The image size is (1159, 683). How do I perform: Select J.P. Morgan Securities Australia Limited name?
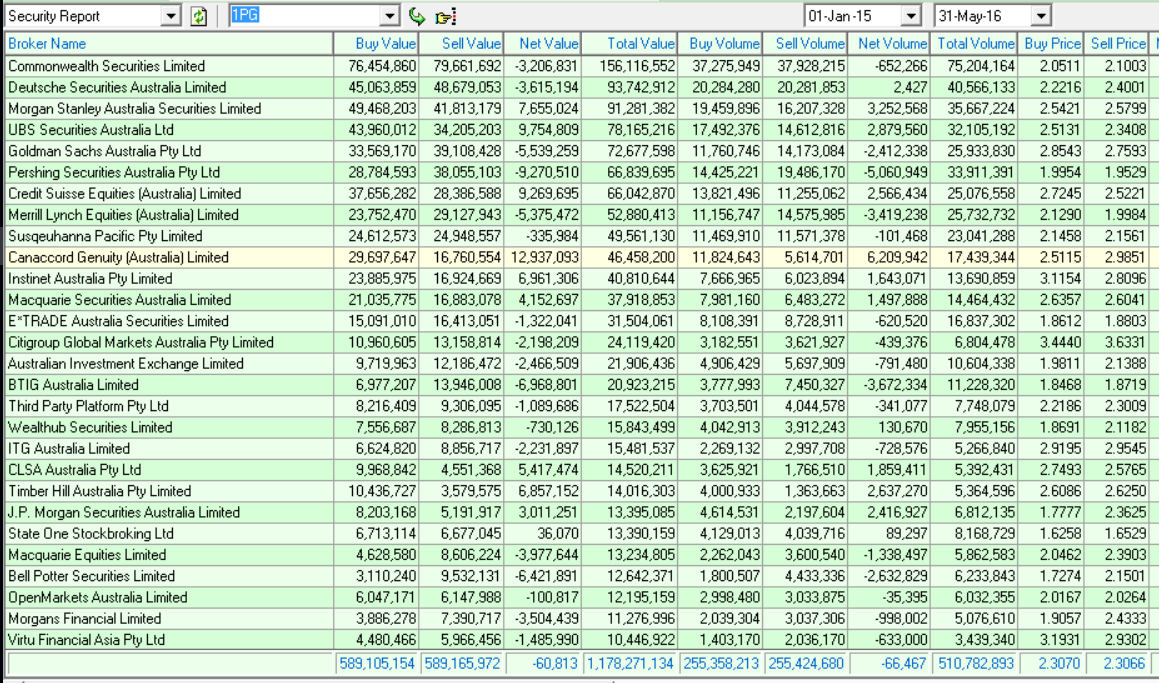(124, 512)
